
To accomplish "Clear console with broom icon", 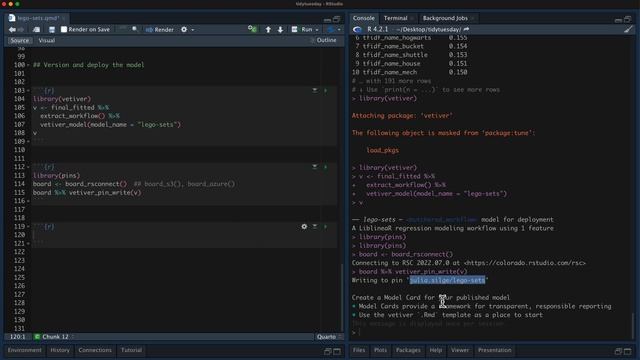I will click(x=628, y=29).
